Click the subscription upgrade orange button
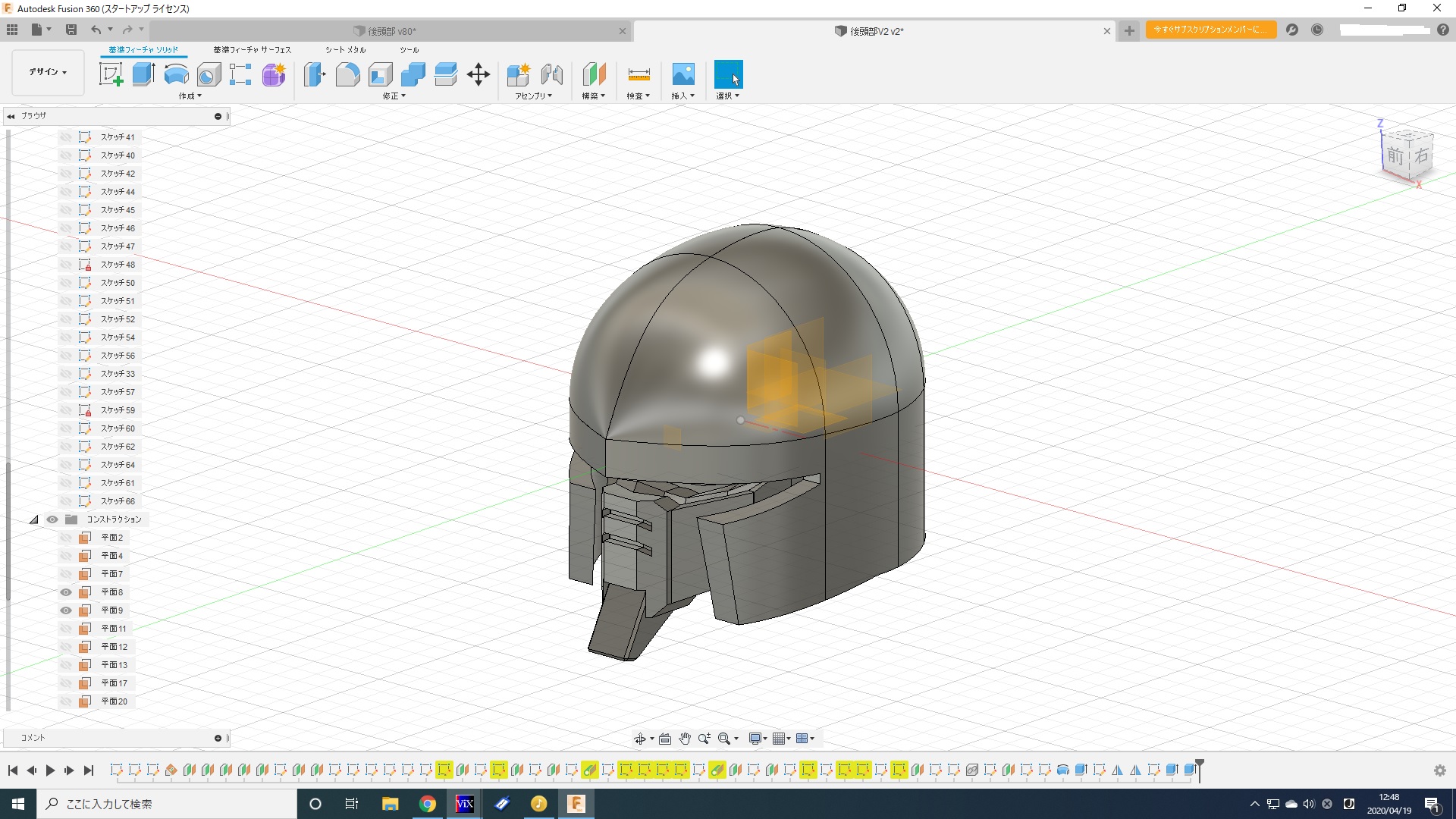This screenshot has width=1456, height=819. 1210,30
